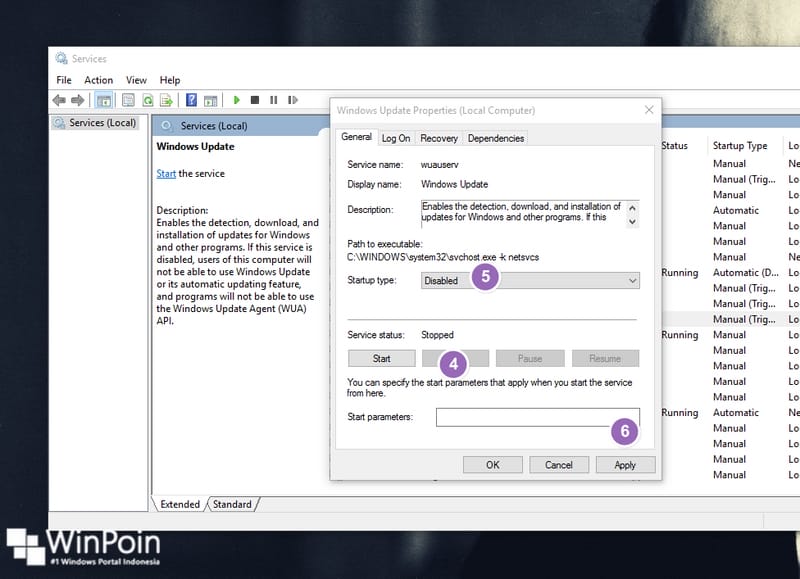Switch to the Log On tab
Image resolution: width=800 pixels, height=579 pixels.
pos(396,138)
